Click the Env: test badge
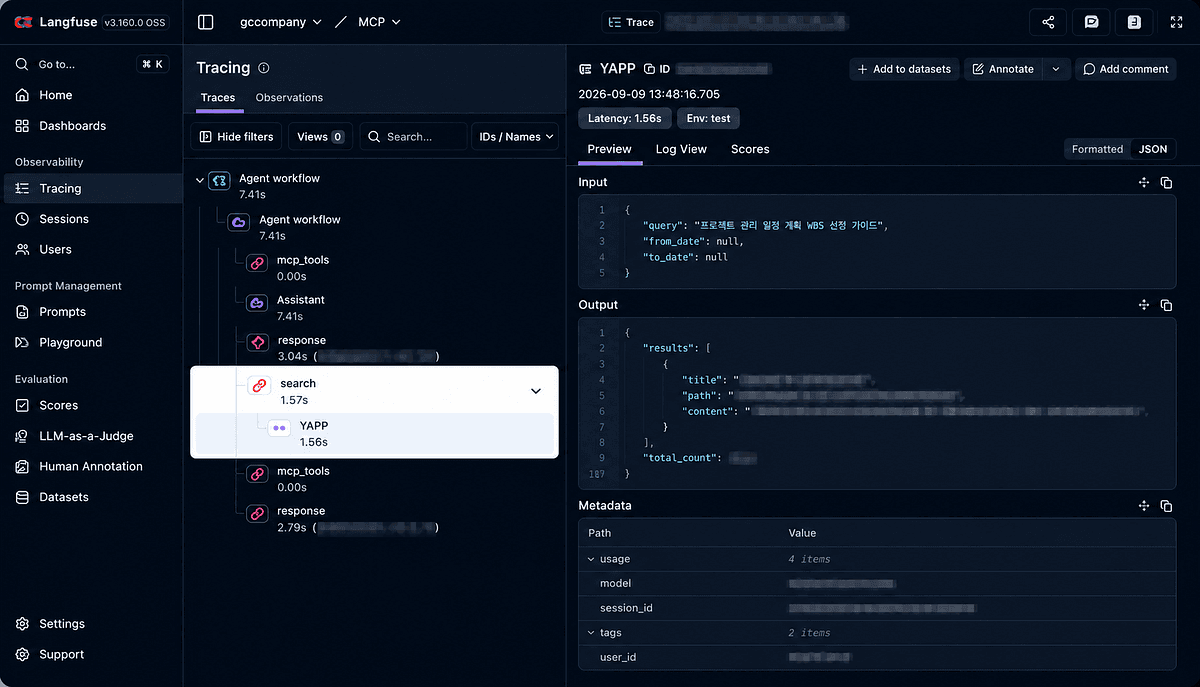This screenshot has height=687, width=1200. click(x=708, y=118)
